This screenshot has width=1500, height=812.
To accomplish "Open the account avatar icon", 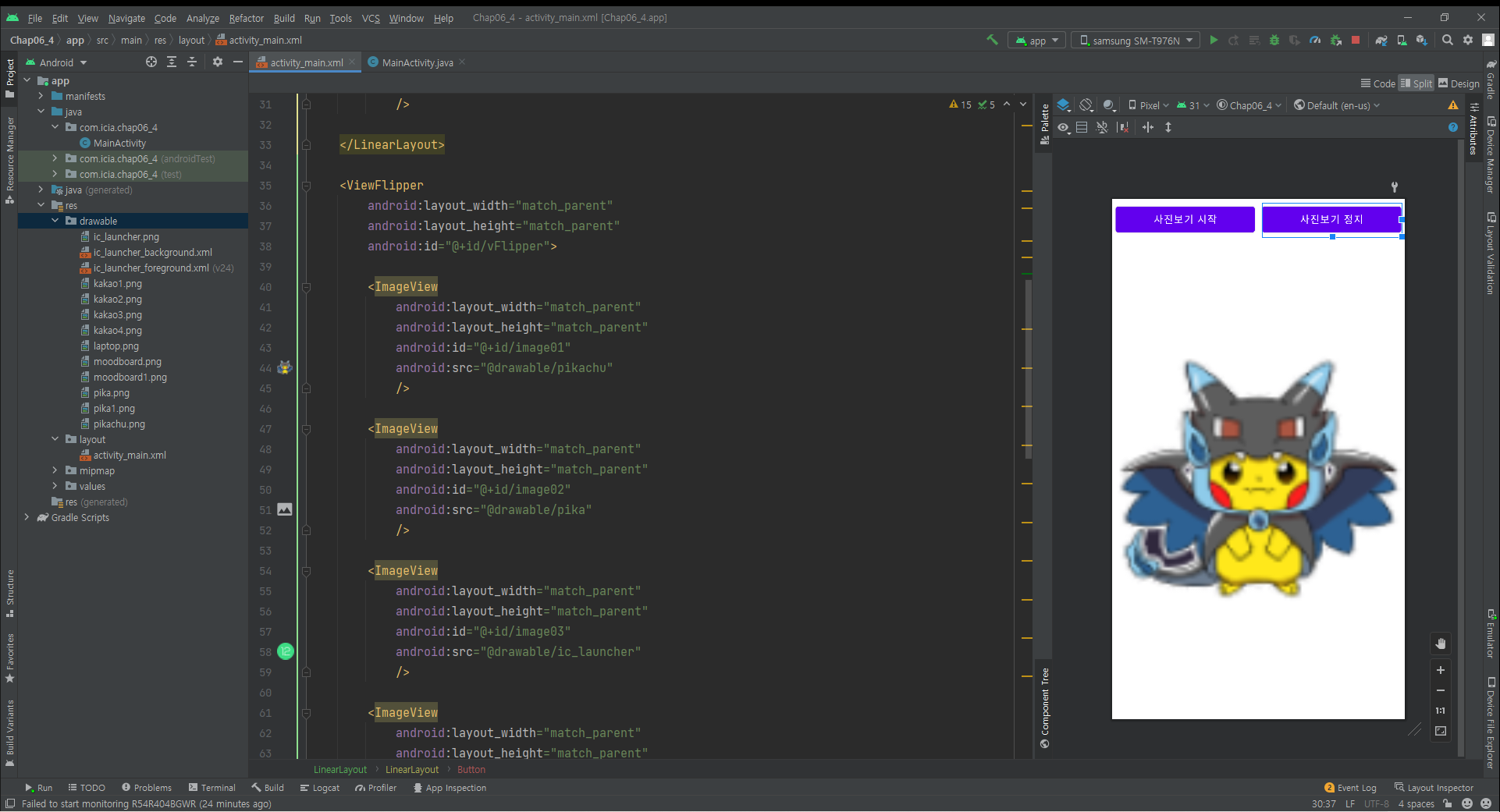I will coord(1488,40).
